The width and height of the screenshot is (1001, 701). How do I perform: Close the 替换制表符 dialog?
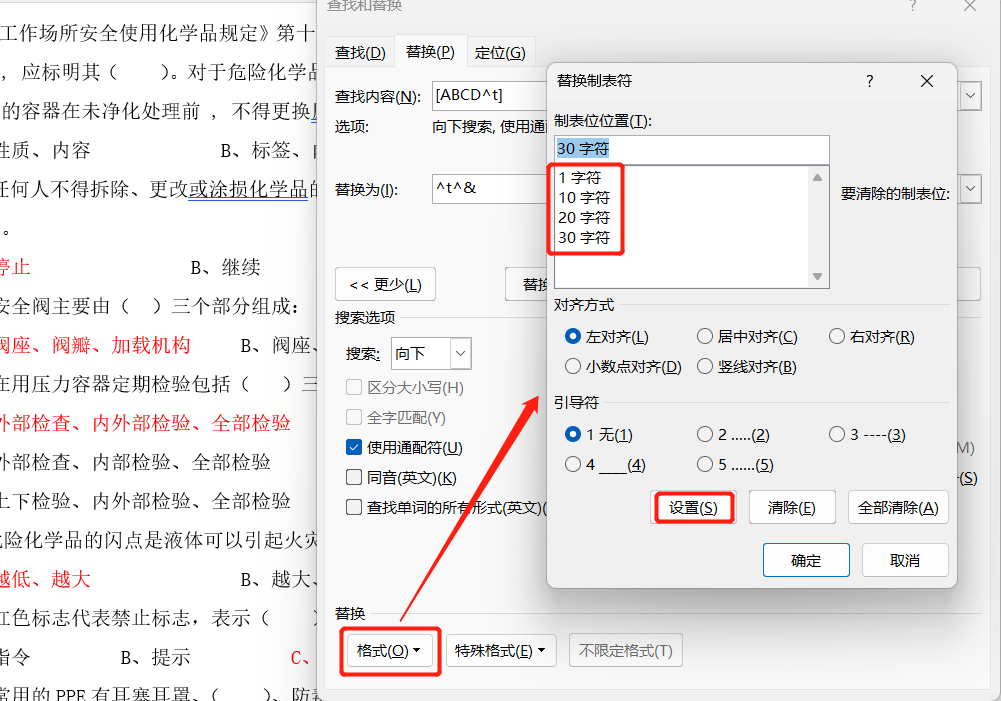pos(927,81)
